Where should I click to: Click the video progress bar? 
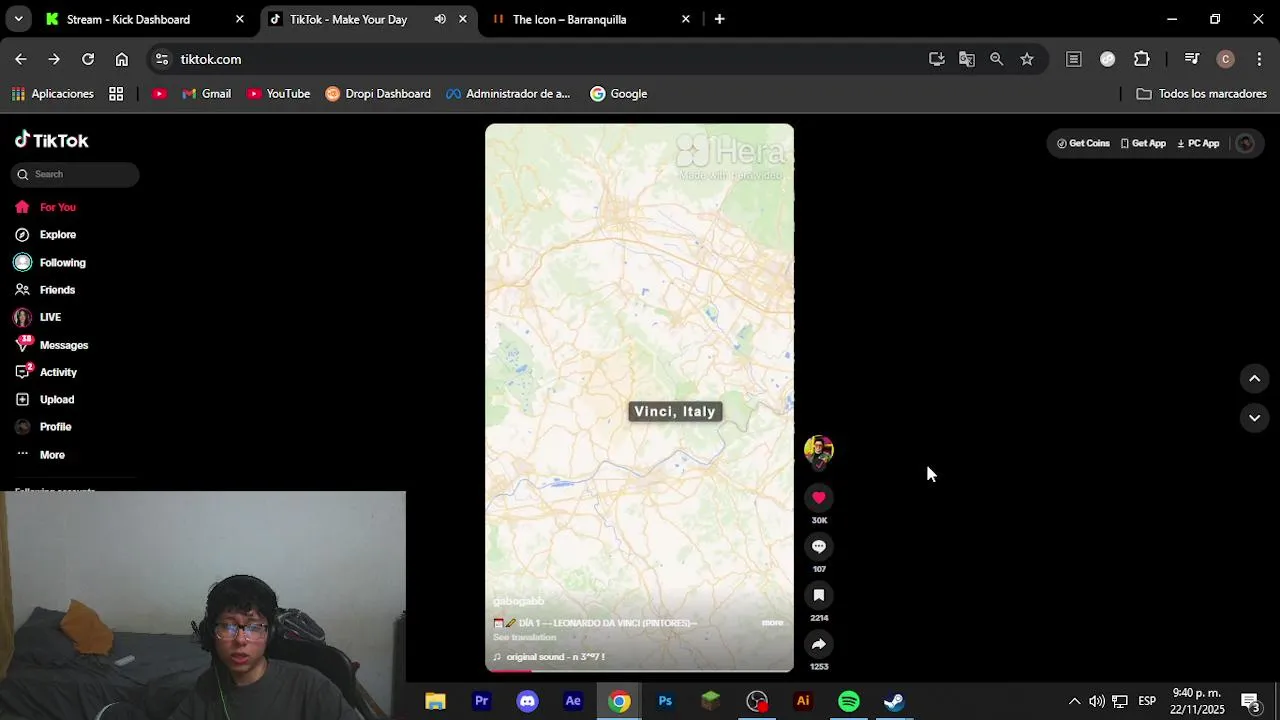pos(639,670)
